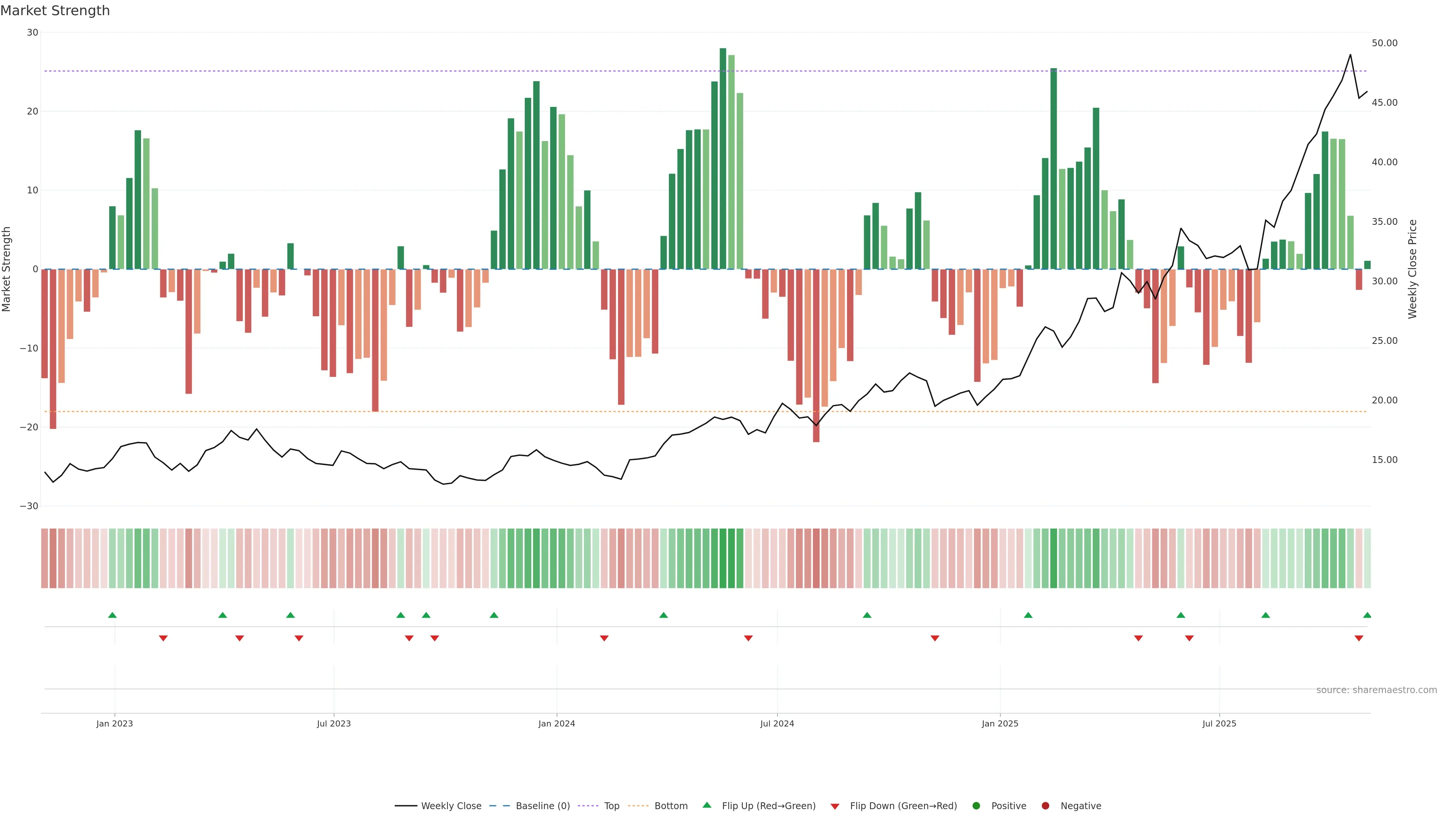Click the Market Strength chart title
The width and height of the screenshot is (1456, 819).
click(x=55, y=11)
